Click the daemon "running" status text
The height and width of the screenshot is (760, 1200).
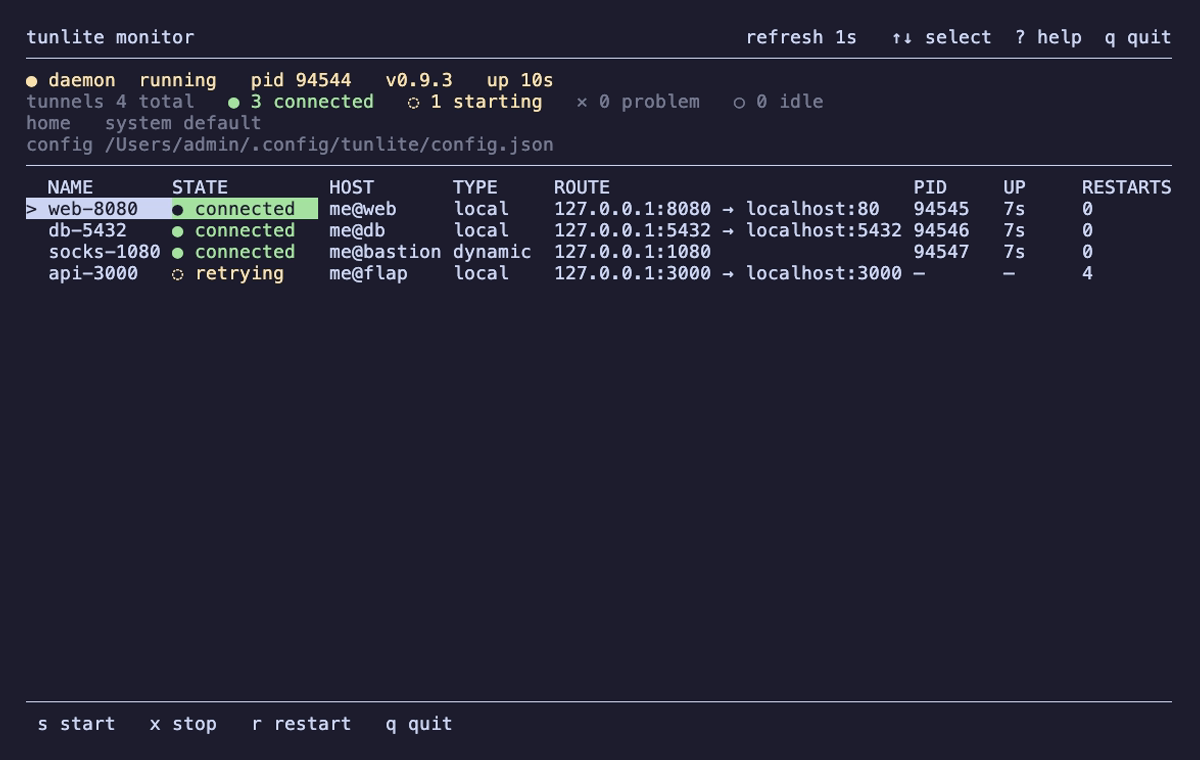point(177,81)
